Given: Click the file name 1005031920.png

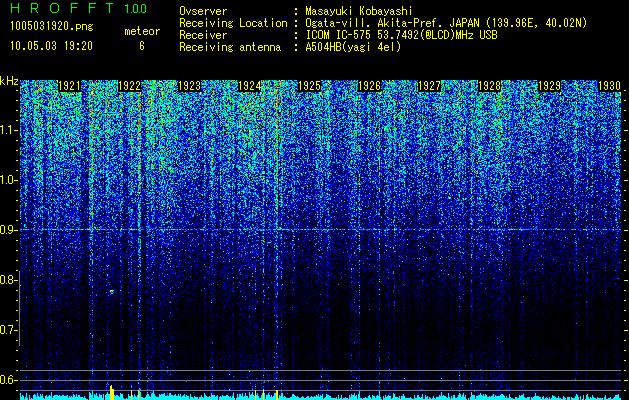Looking at the screenshot, I should (52, 26).
